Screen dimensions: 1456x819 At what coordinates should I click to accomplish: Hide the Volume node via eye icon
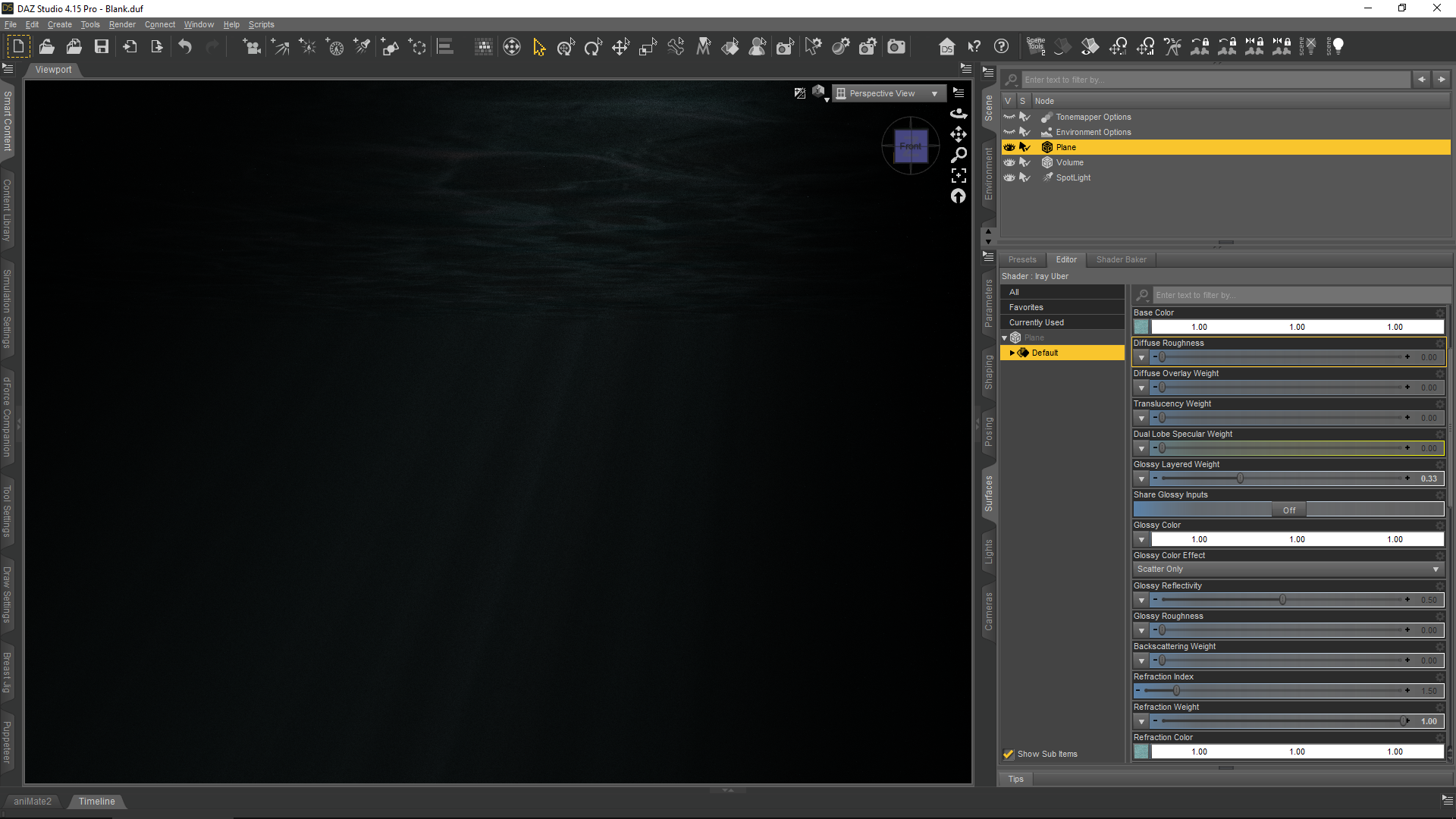click(x=1009, y=162)
